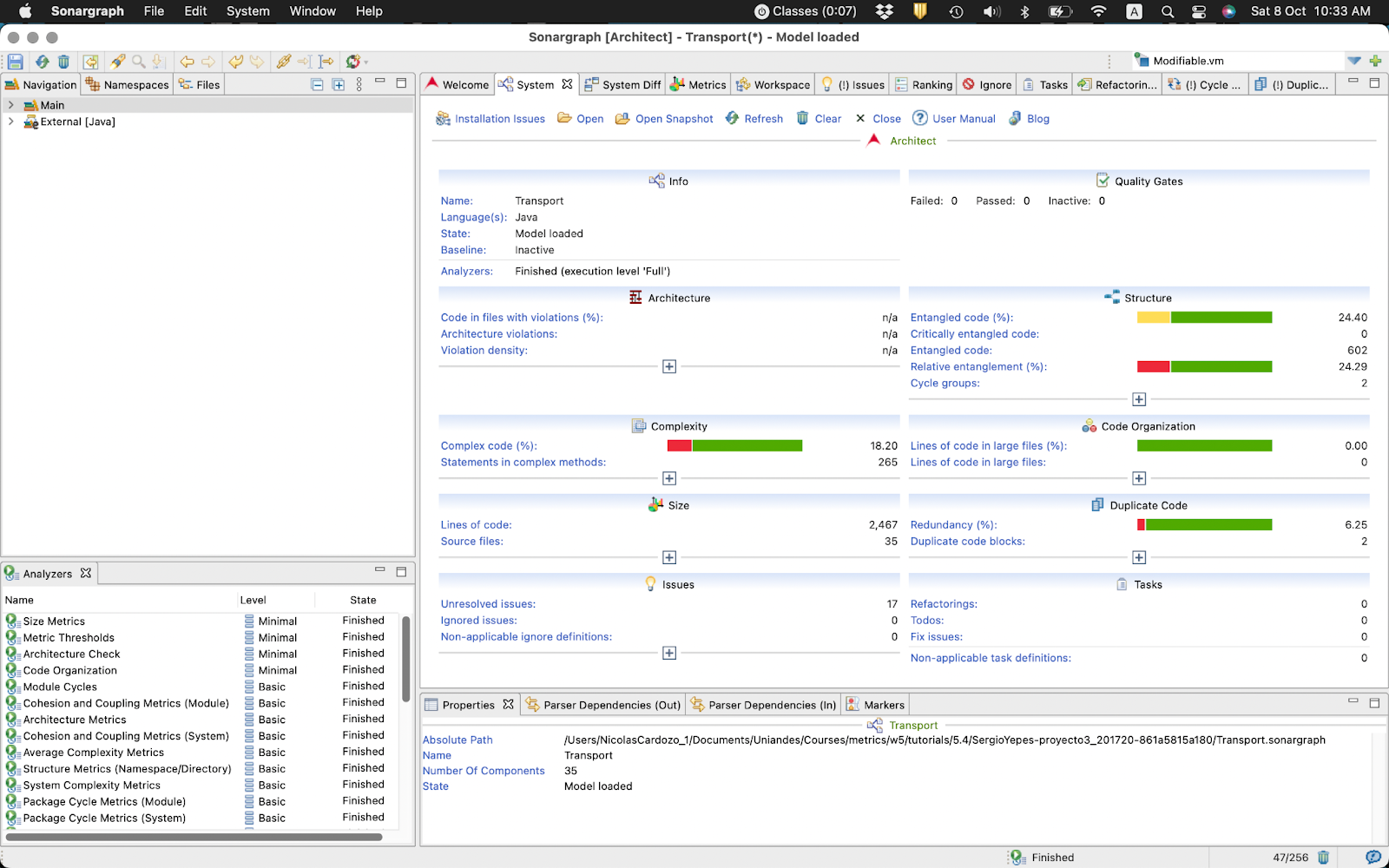Click the green plus icon beside Modifiable.vm
The image size is (1389, 868).
click(x=1375, y=61)
